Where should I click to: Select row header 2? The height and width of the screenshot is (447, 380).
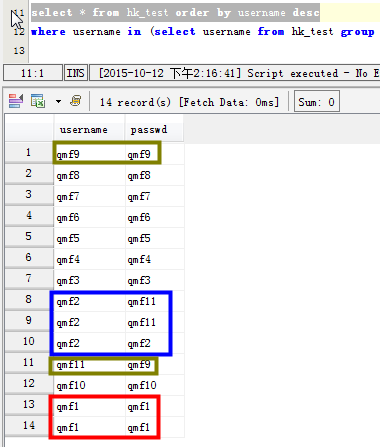(x=29, y=174)
